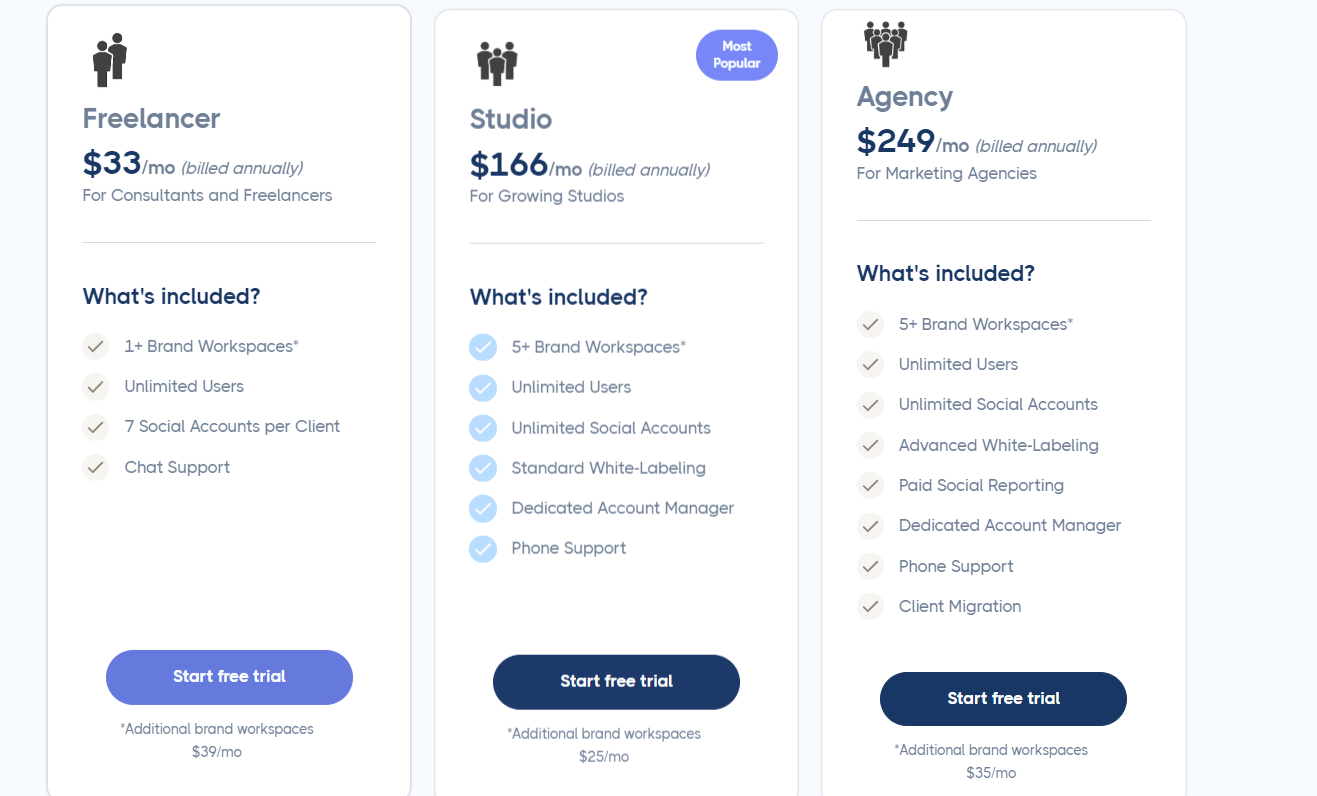Click Agency additional brand workspaces $35/mo note
The image size is (1317, 796).
pyautogui.click(x=991, y=761)
